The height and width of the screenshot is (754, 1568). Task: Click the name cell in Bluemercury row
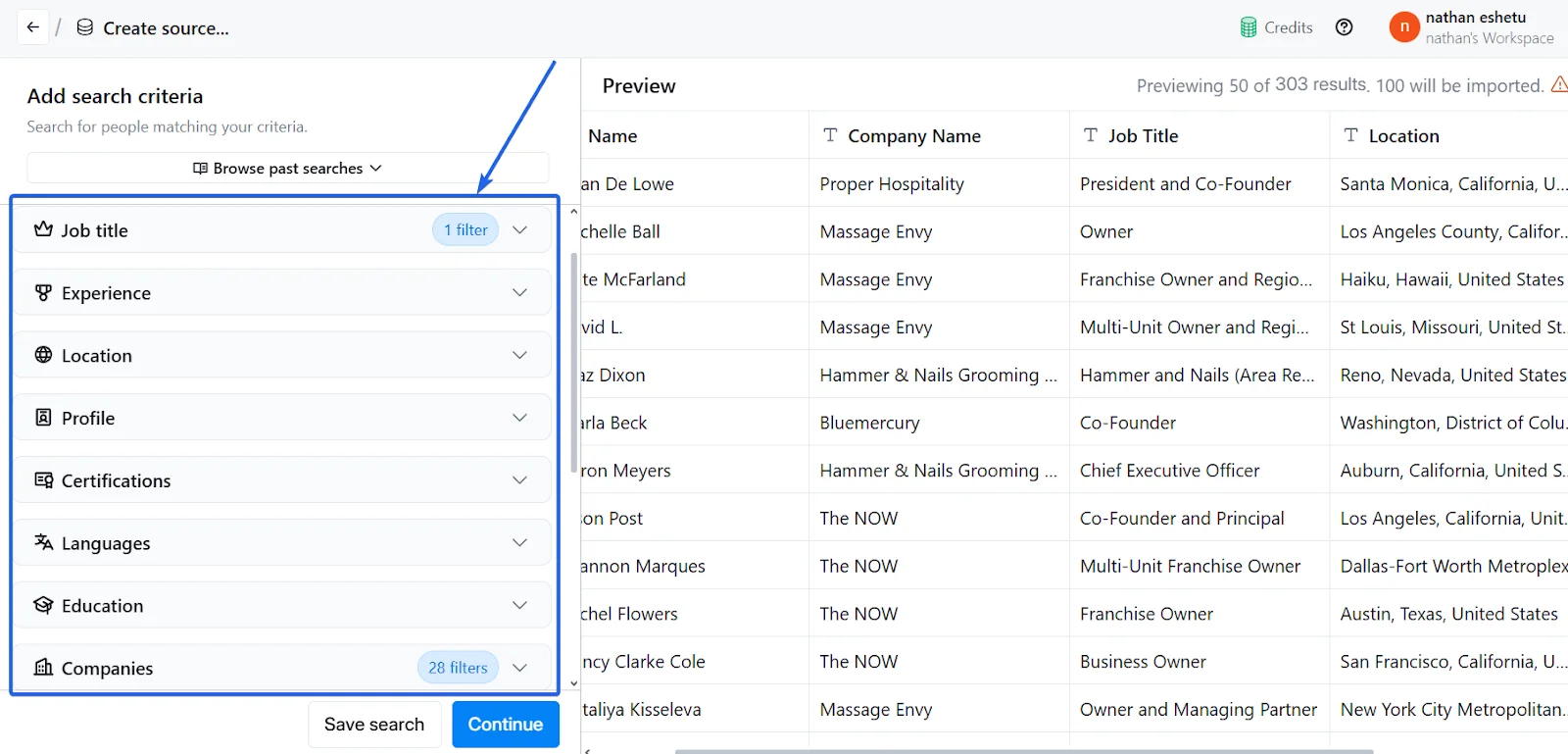[x=695, y=423]
